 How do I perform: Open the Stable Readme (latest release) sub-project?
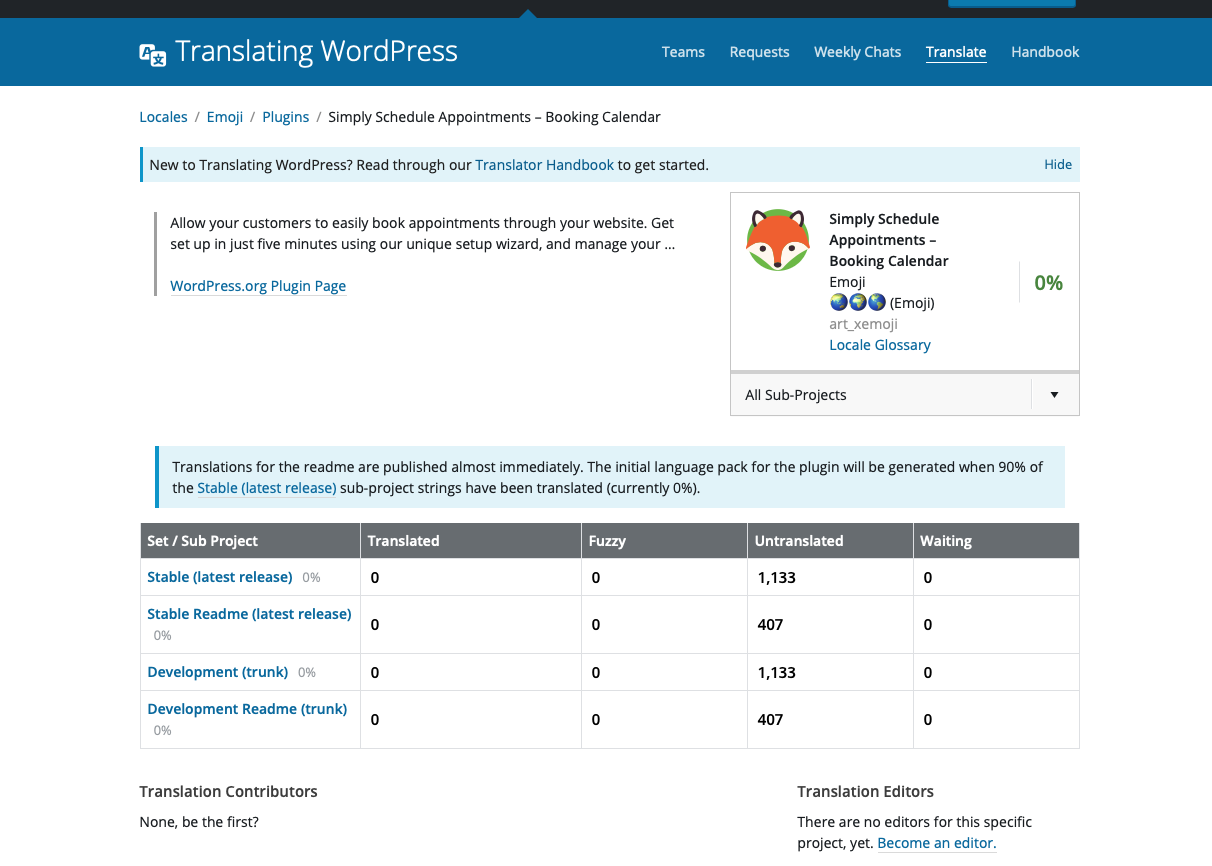point(249,613)
